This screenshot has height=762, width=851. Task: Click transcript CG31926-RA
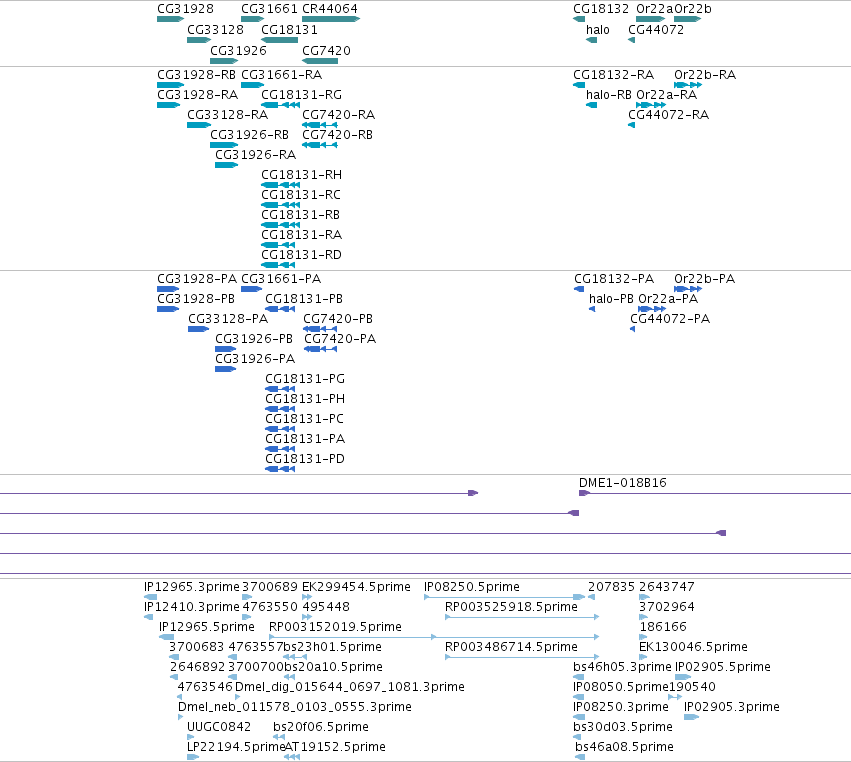pos(256,155)
